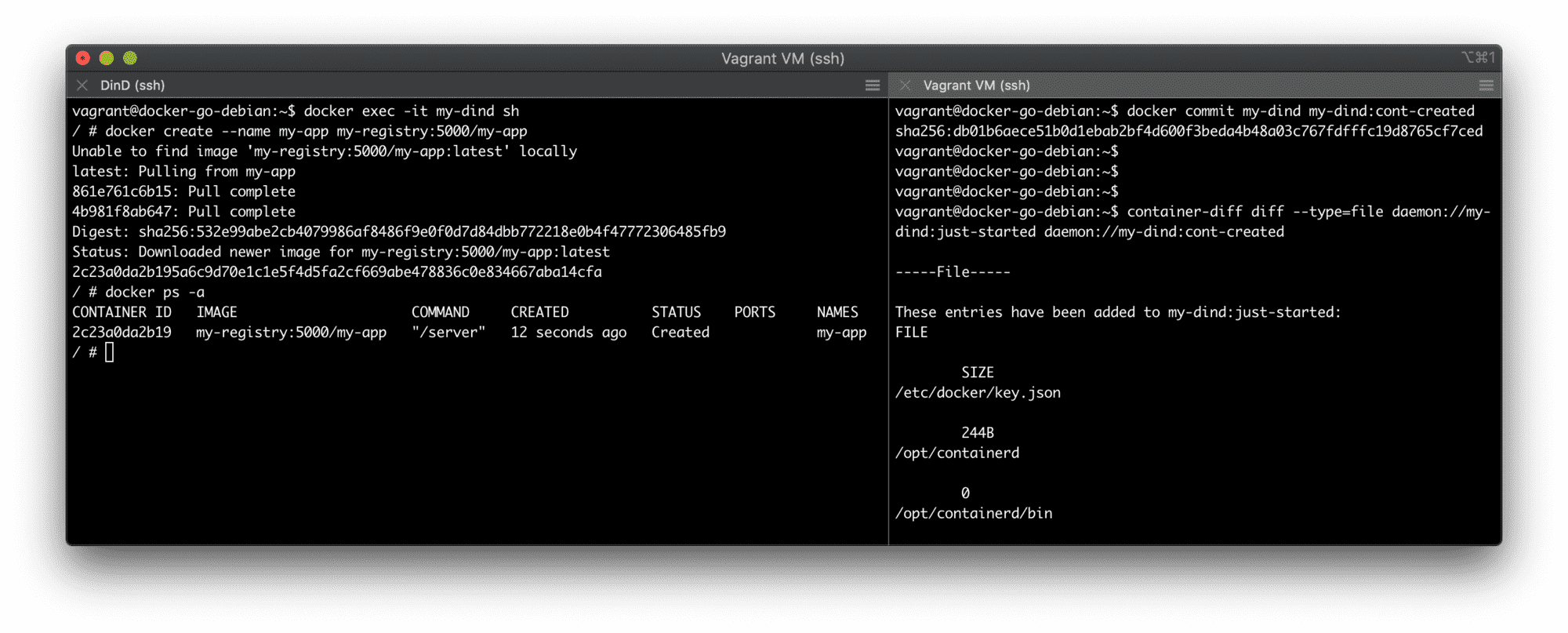Click the 'Created' status value

pyautogui.click(x=681, y=333)
